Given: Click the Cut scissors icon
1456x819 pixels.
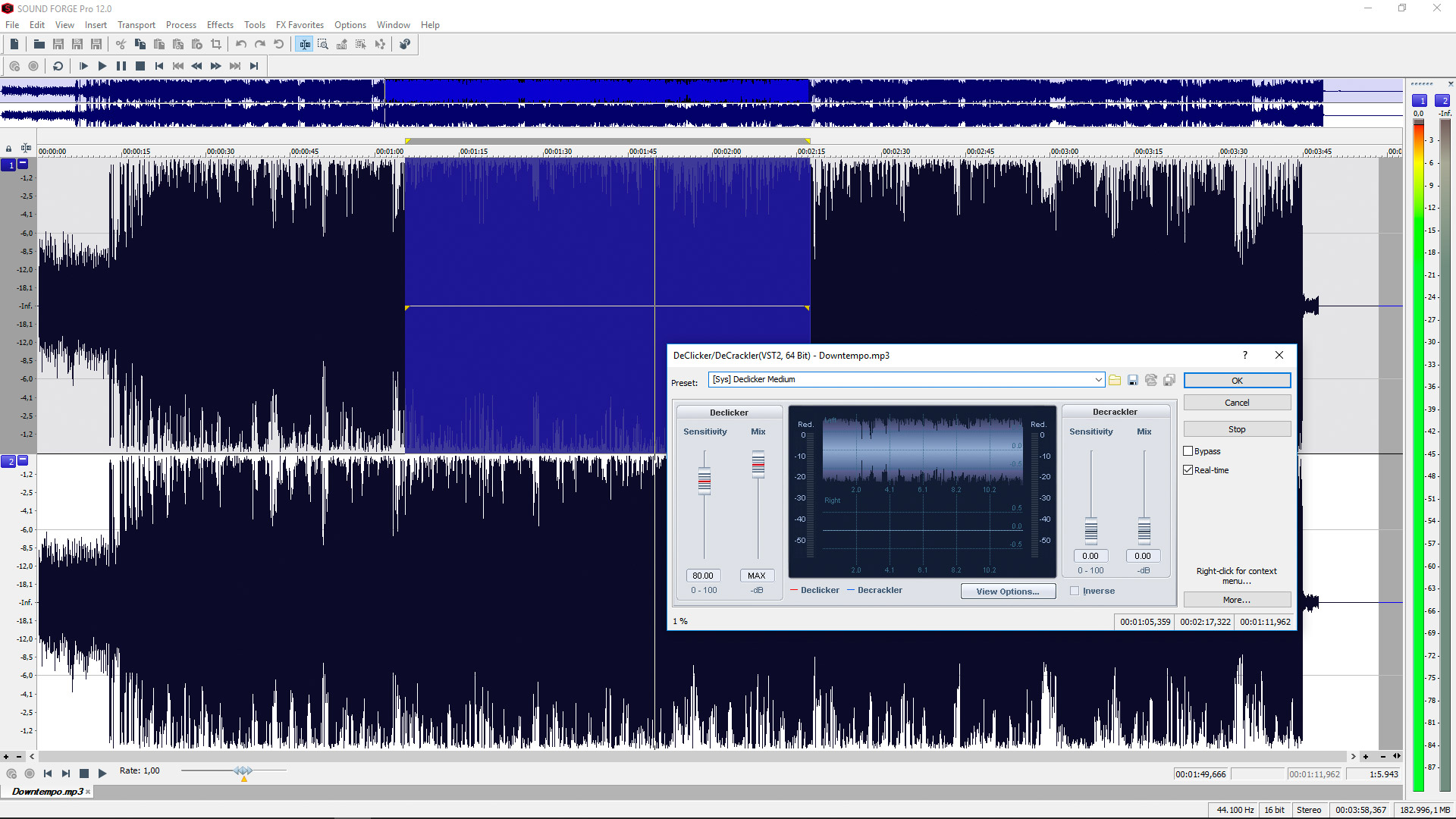Looking at the screenshot, I should pos(121,44).
